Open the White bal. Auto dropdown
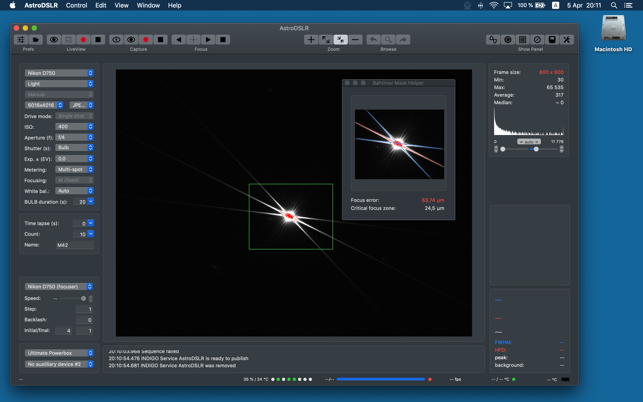Viewport: 643px width, 402px height. click(75, 191)
